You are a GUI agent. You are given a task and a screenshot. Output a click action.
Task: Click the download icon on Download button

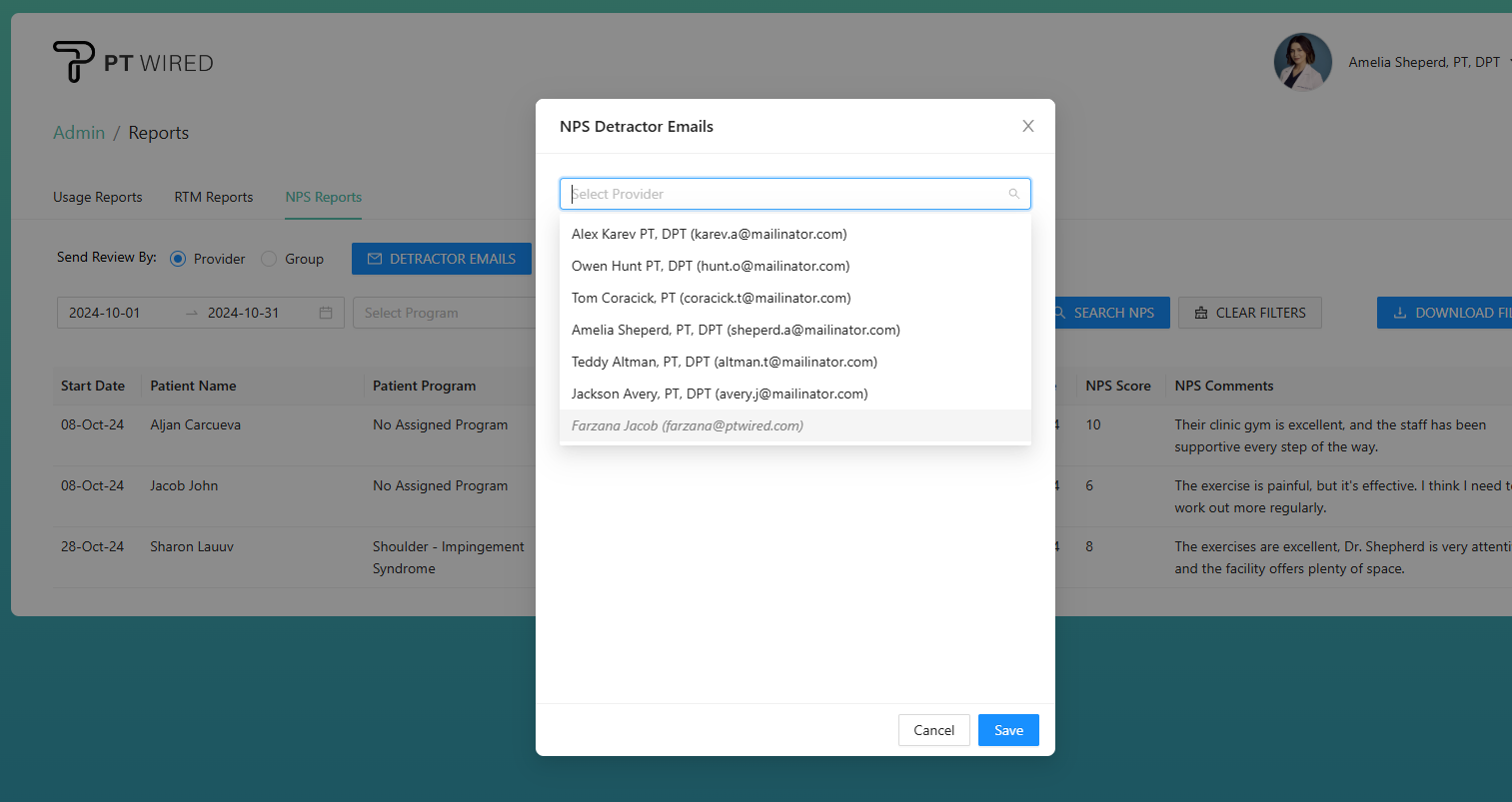[1400, 313]
